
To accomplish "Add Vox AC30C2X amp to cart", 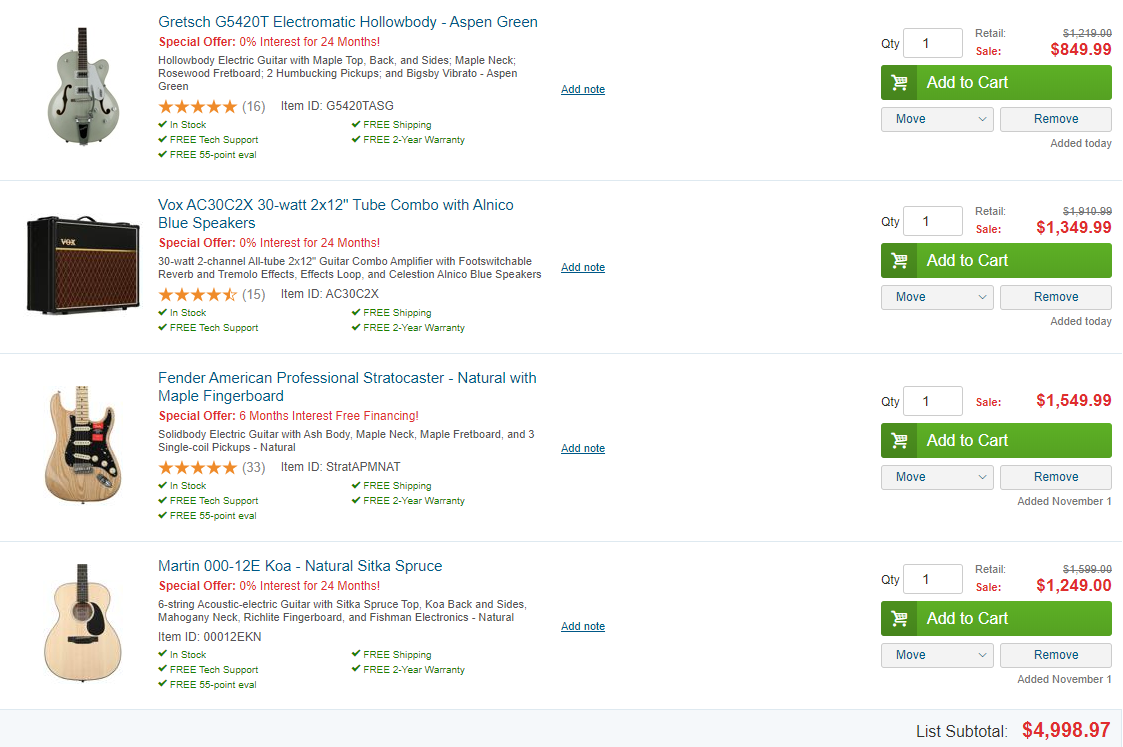I will (x=996, y=261).
